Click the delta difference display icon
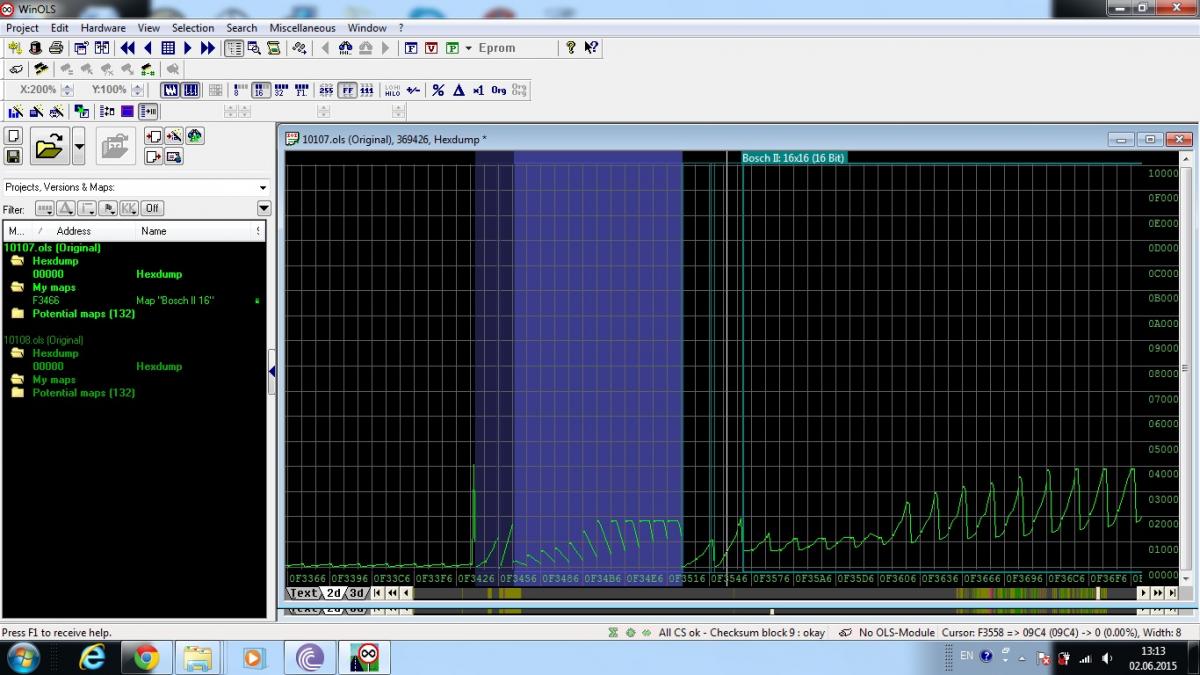 point(458,90)
